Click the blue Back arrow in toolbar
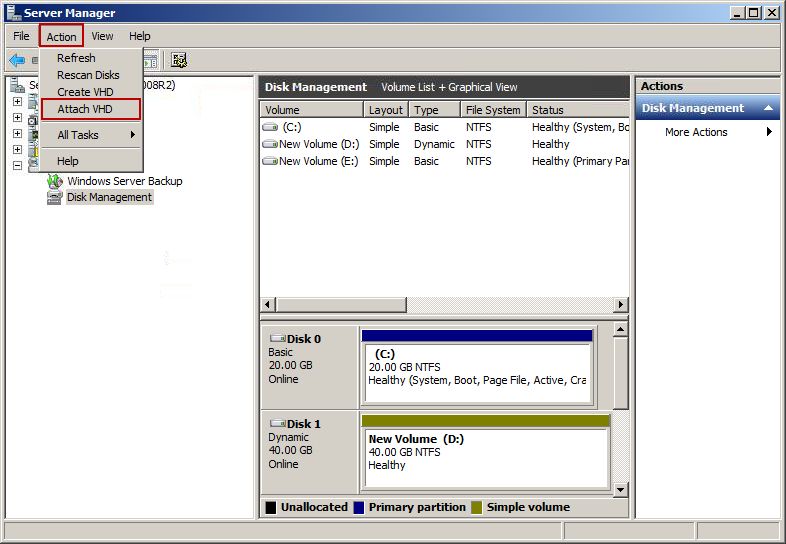 pyautogui.click(x=17, y=61)
